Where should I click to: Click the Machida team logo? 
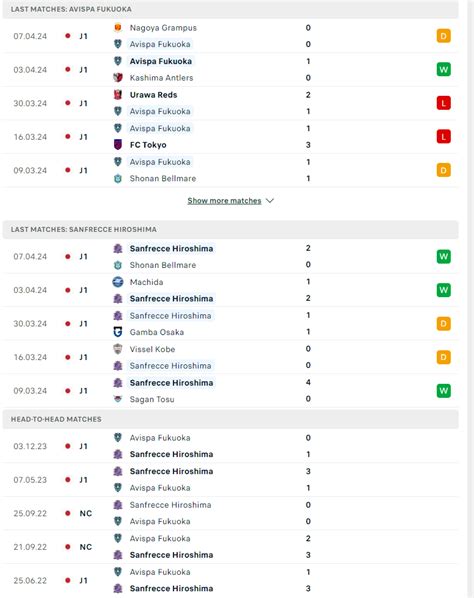click(x=118, y=282)
